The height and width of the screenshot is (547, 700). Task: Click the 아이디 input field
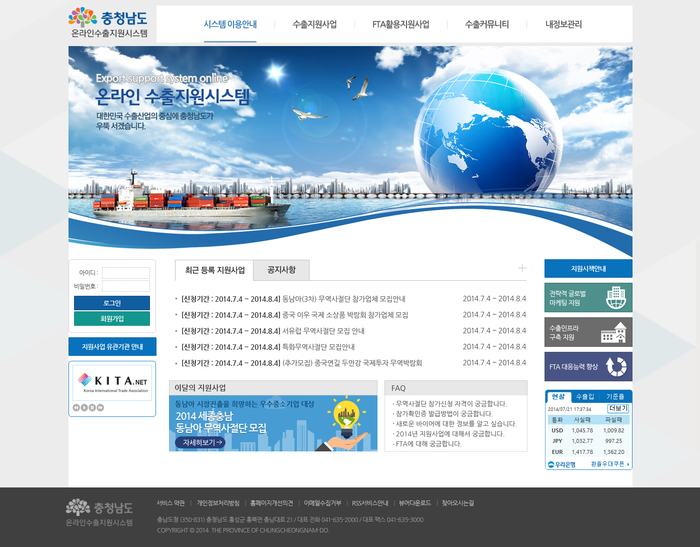(x=126, y=272)
